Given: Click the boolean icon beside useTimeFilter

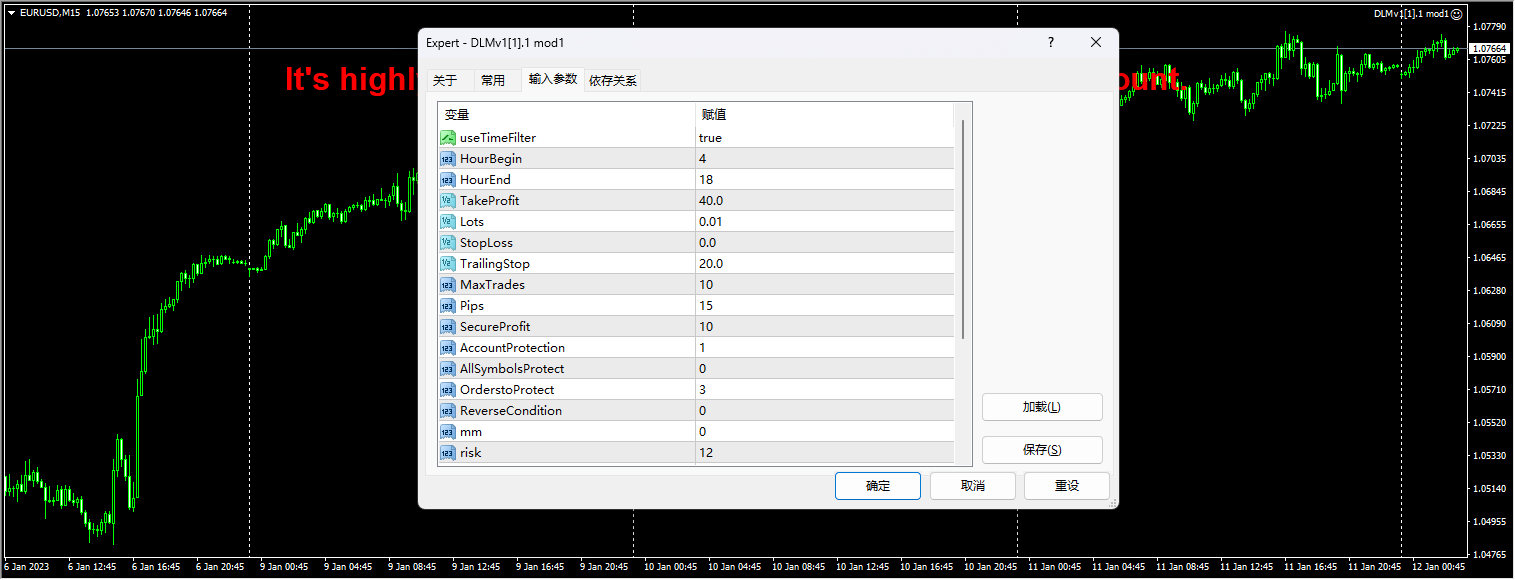Looking at the screenshot, I should tap(447, 137).
